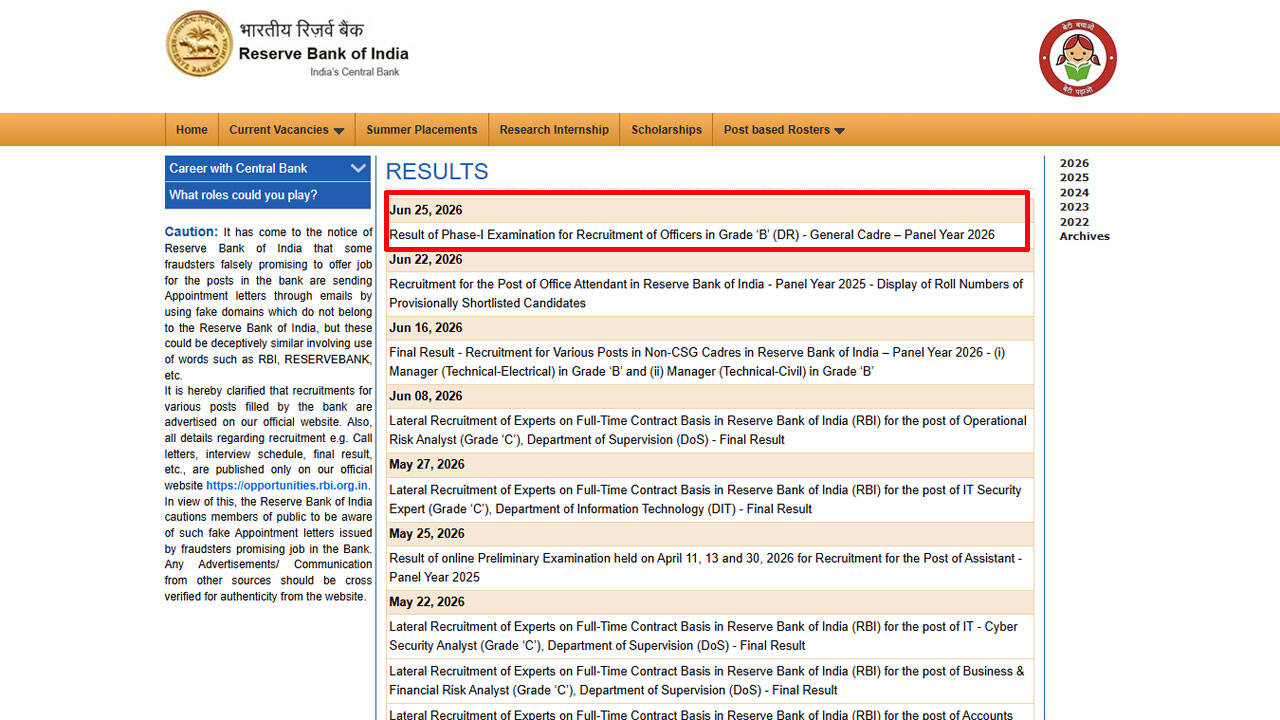Filter results by year 2025

pyautogui.click(x=1074, y=178)
